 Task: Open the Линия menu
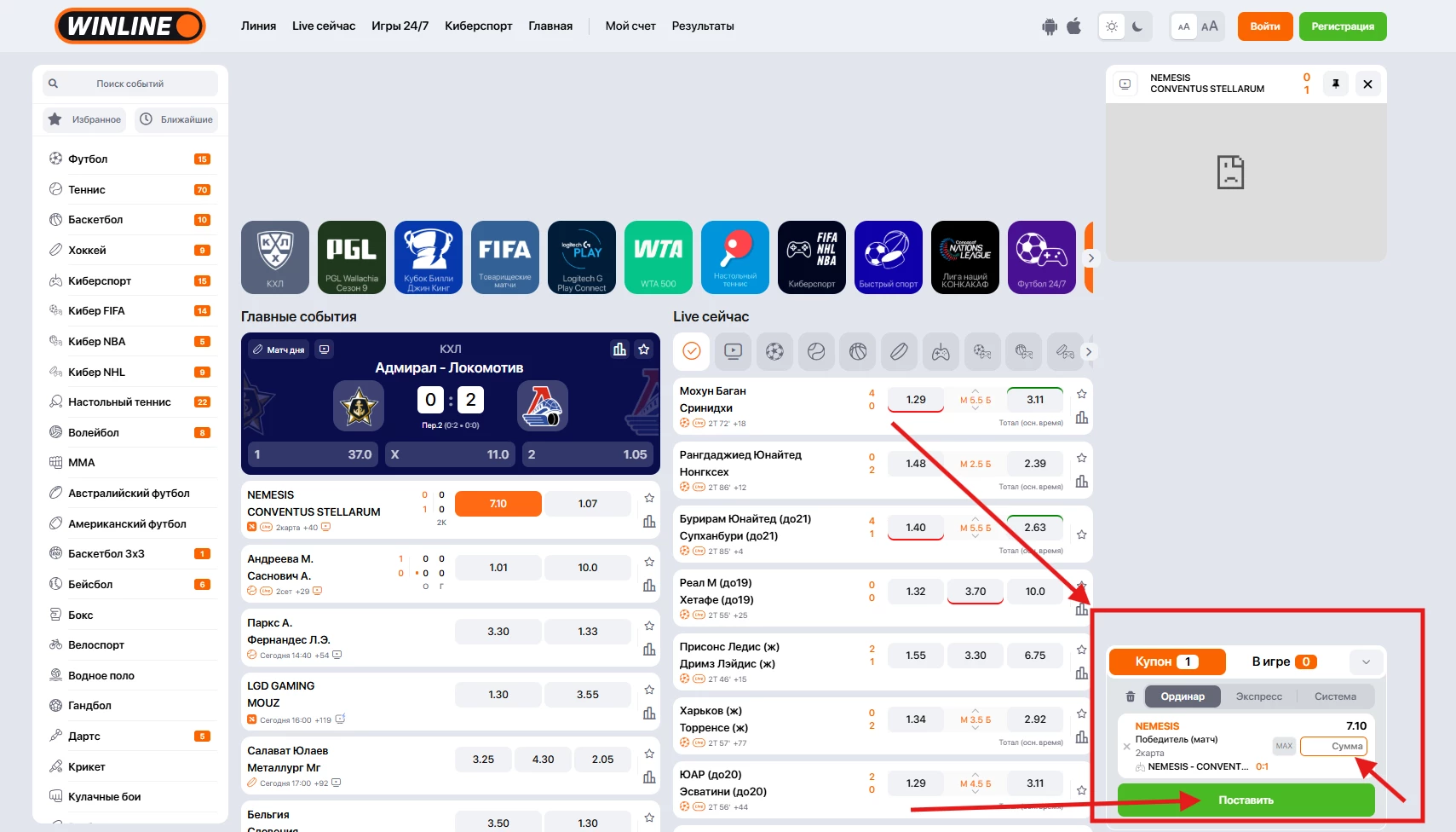258,26
